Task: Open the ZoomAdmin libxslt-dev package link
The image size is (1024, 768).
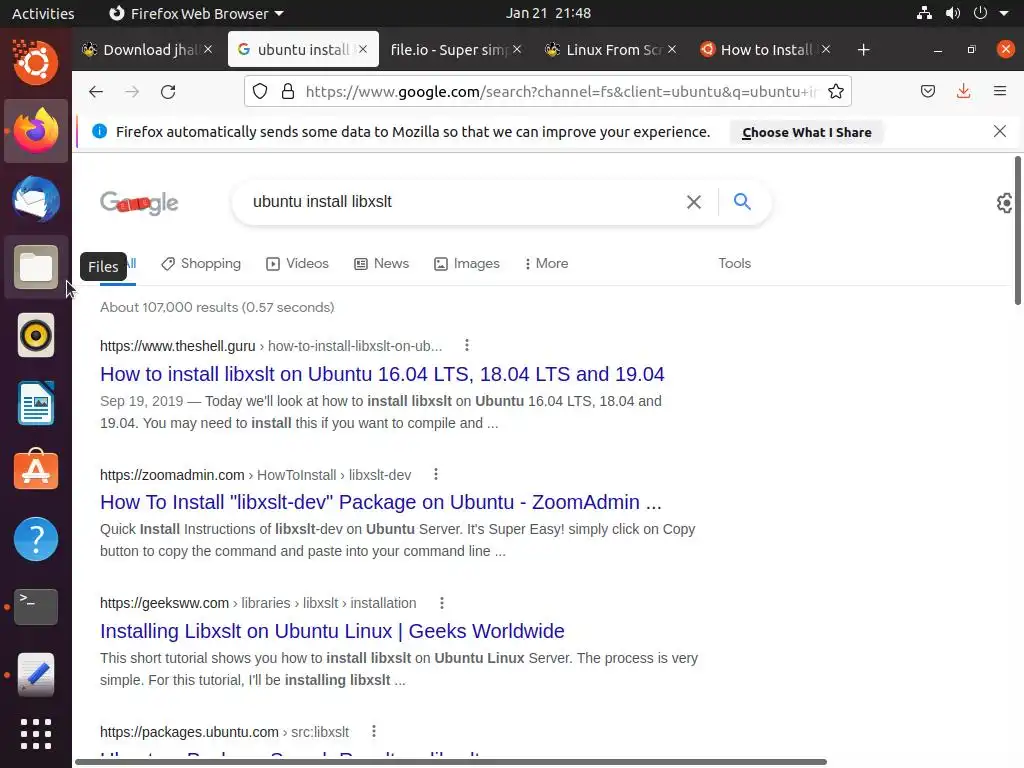Action: pos(381,502)
